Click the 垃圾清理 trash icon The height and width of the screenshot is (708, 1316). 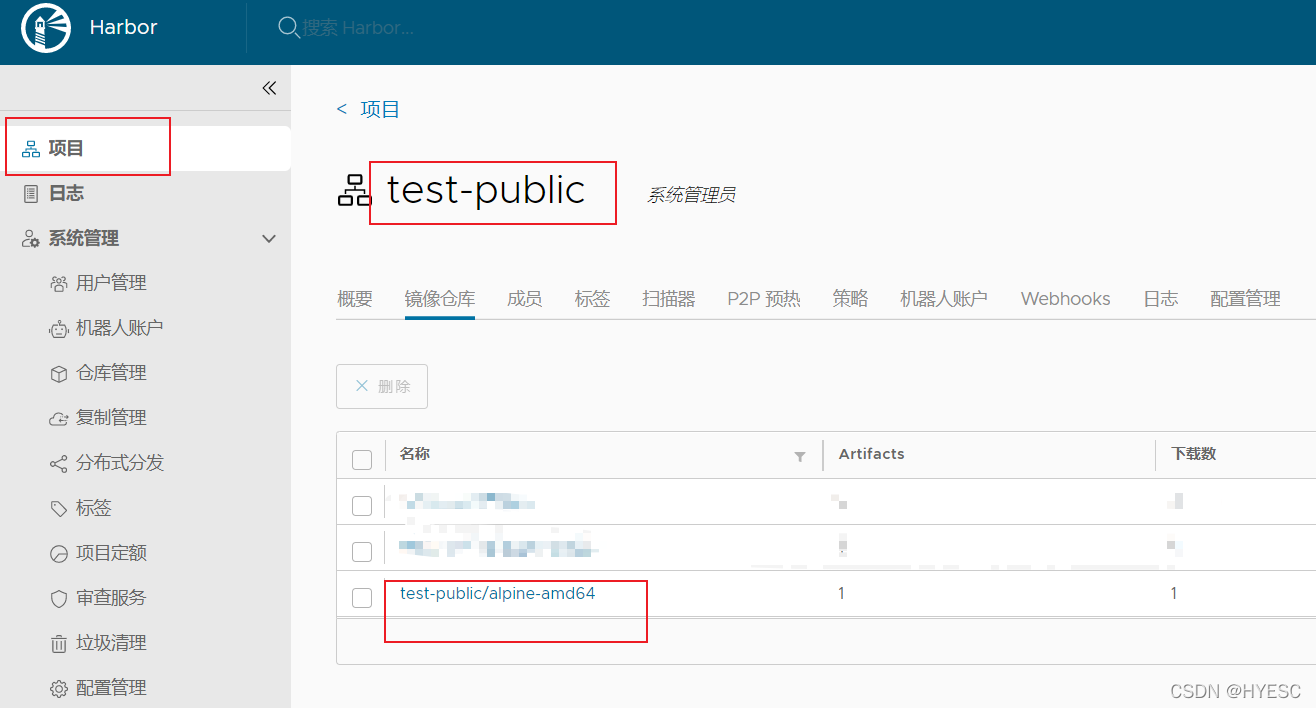pyautogui.click(x=58, y=644)
